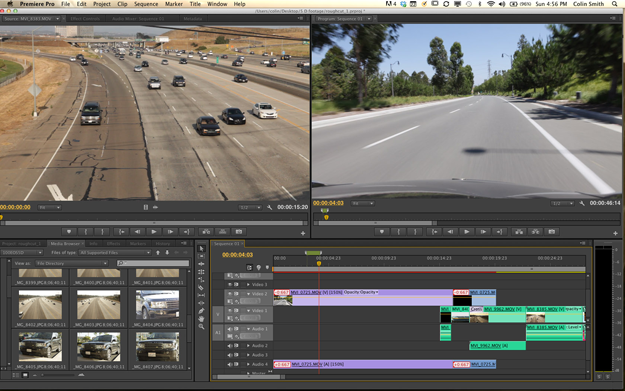Click Overwrite button in Source monitor
Screen dimensions: 625x391
(222, 232)
